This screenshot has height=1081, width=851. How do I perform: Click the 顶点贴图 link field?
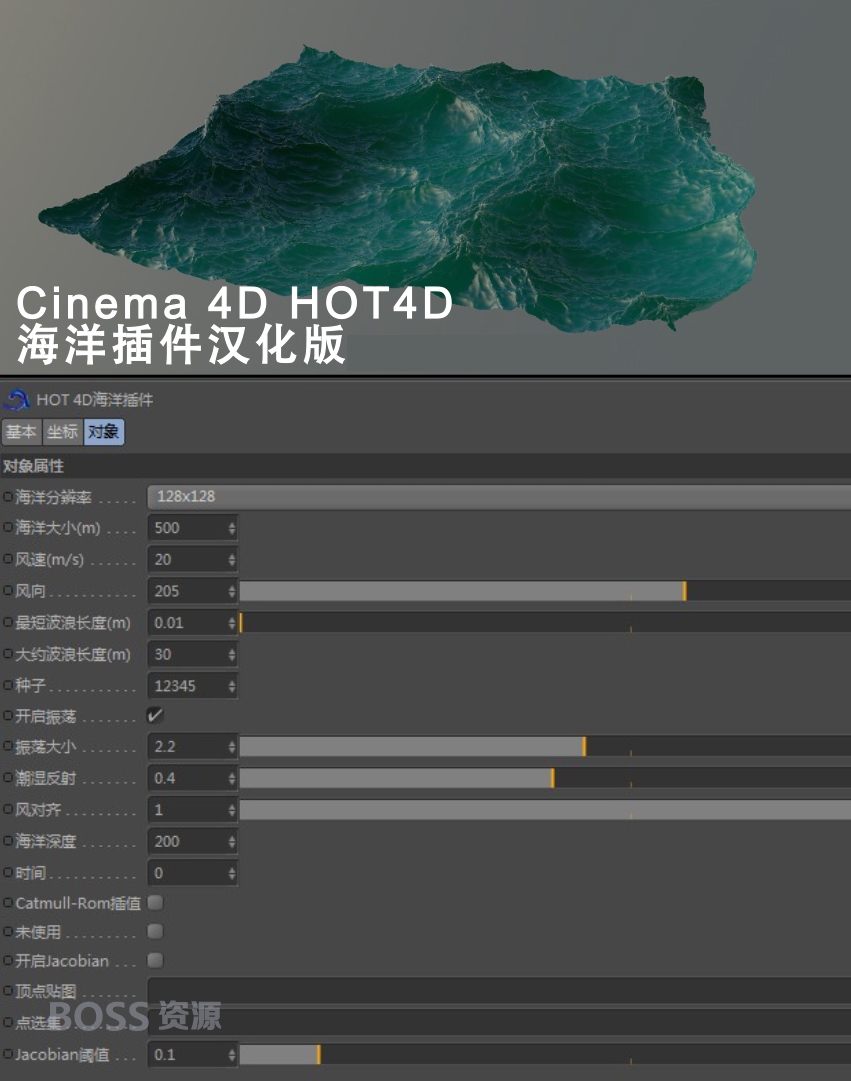(x=499, y=991)
